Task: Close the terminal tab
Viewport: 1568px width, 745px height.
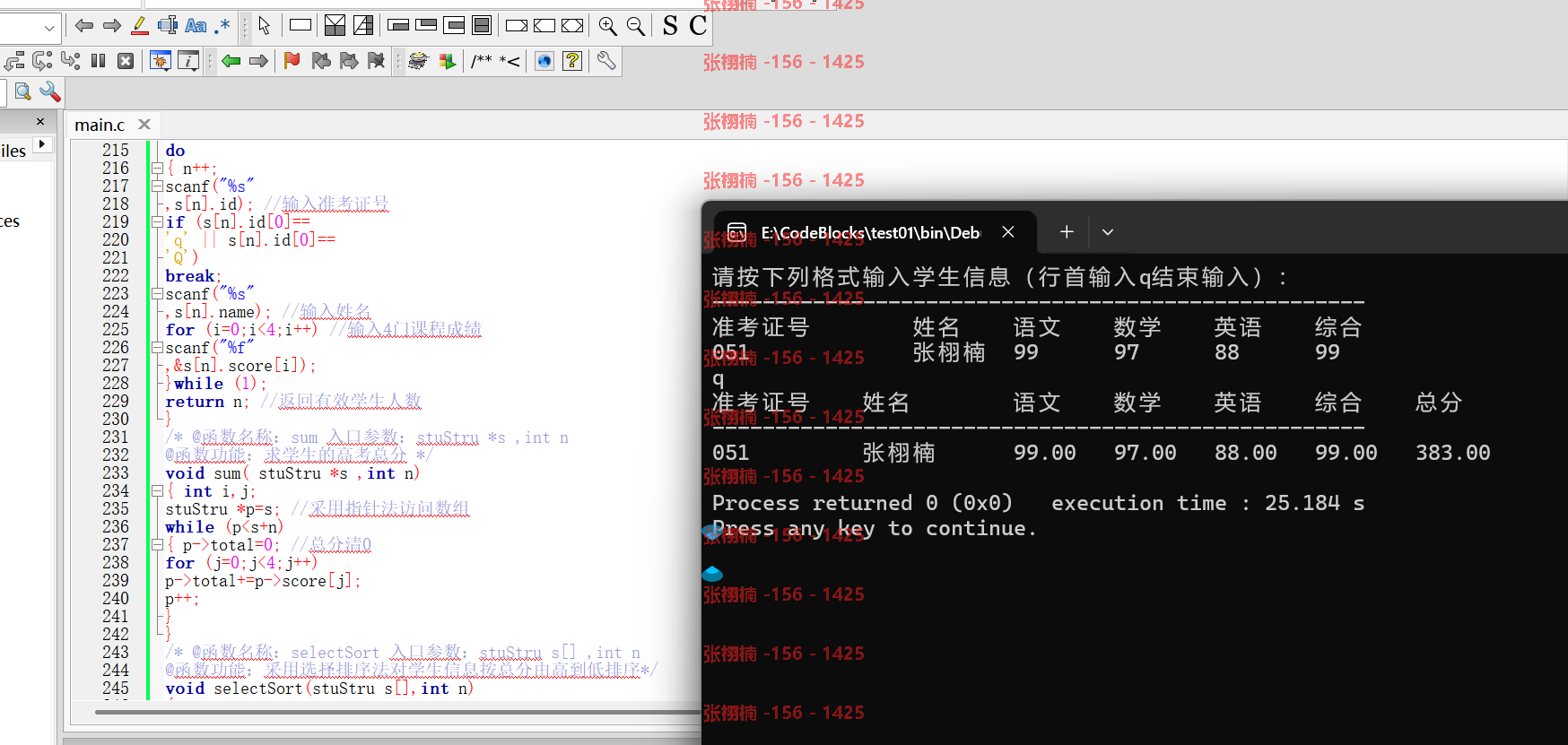Action: 1008,232
